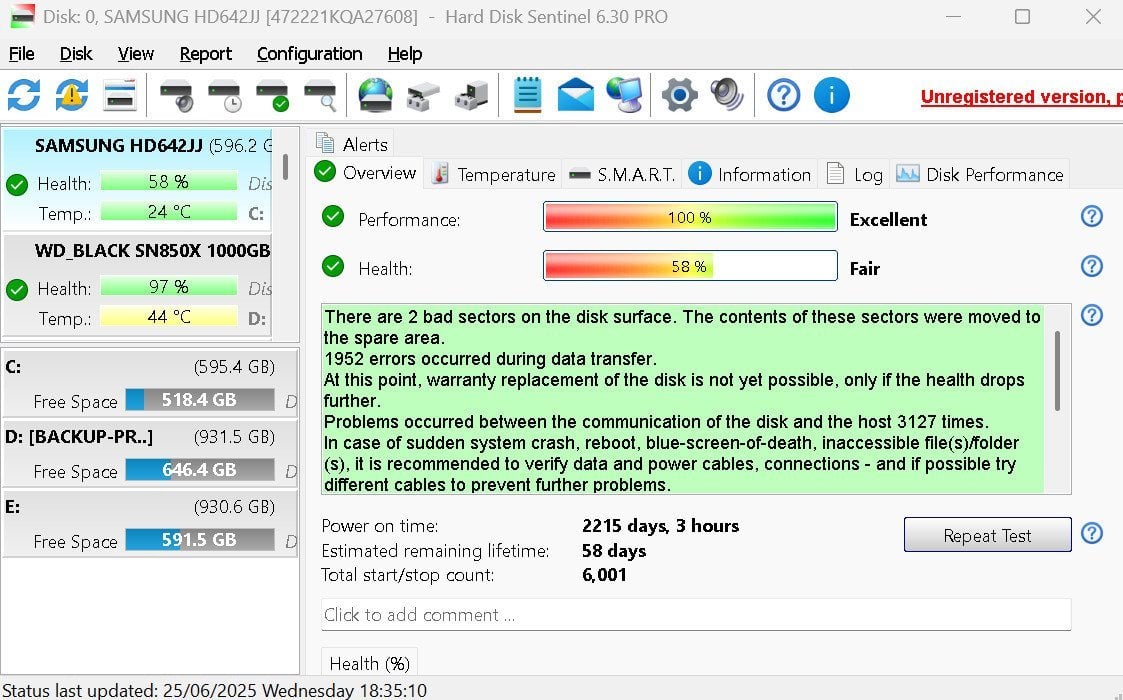This screenshot has height=700, width=1123.
Task: Open the Log tab
Action: tap(854, 174)
